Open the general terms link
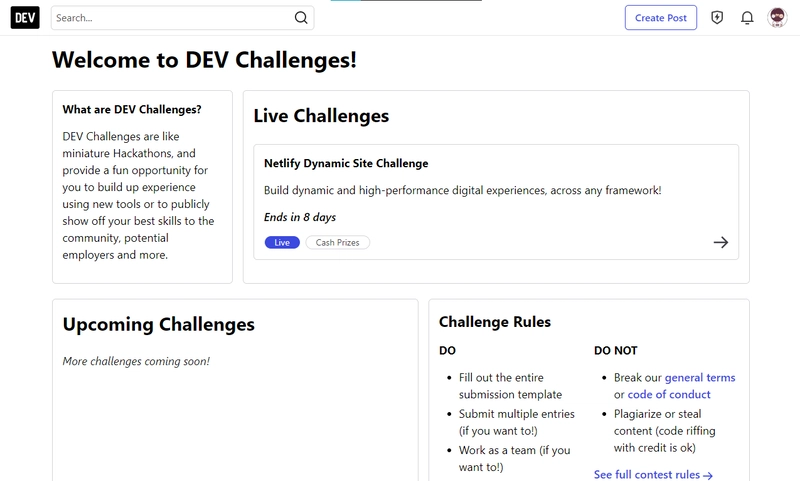 click(699, 377)
